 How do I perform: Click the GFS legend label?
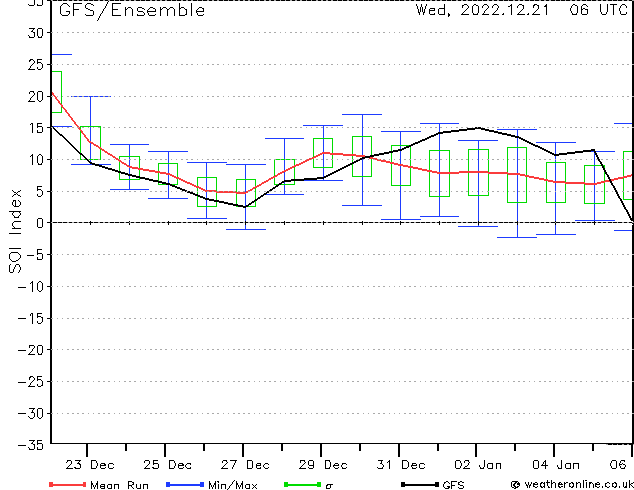pos(454,485)
